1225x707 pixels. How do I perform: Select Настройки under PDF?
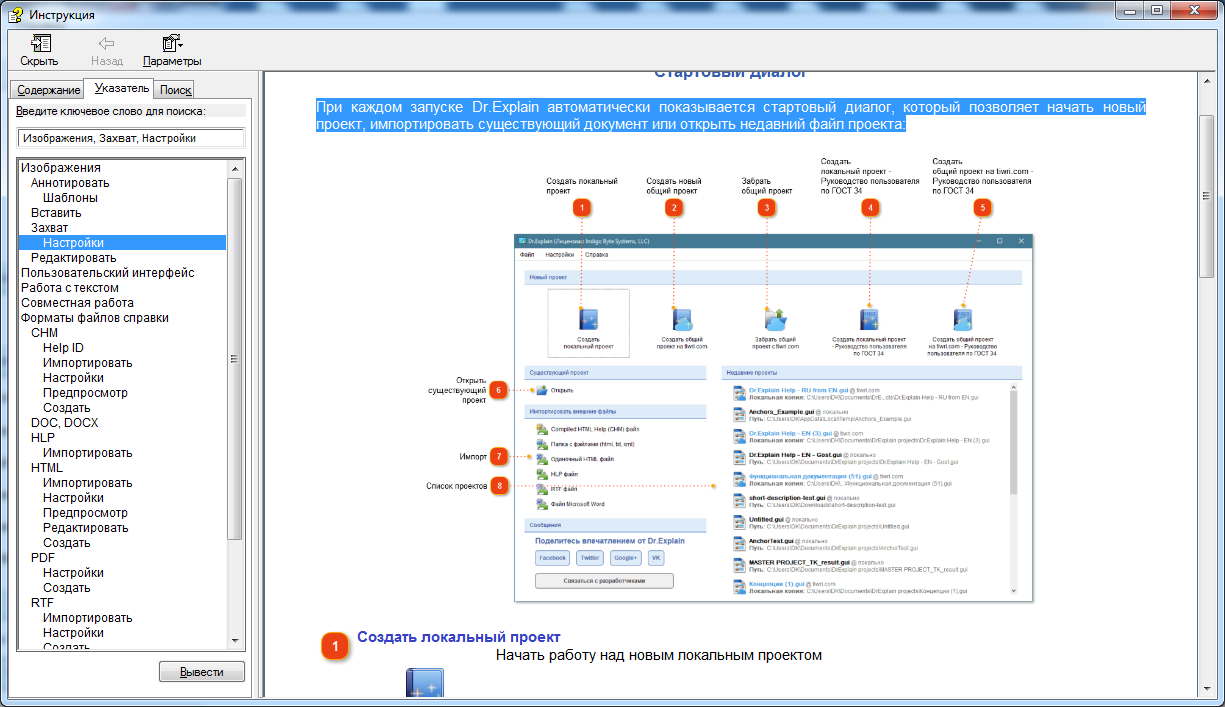tap(73, 573)
